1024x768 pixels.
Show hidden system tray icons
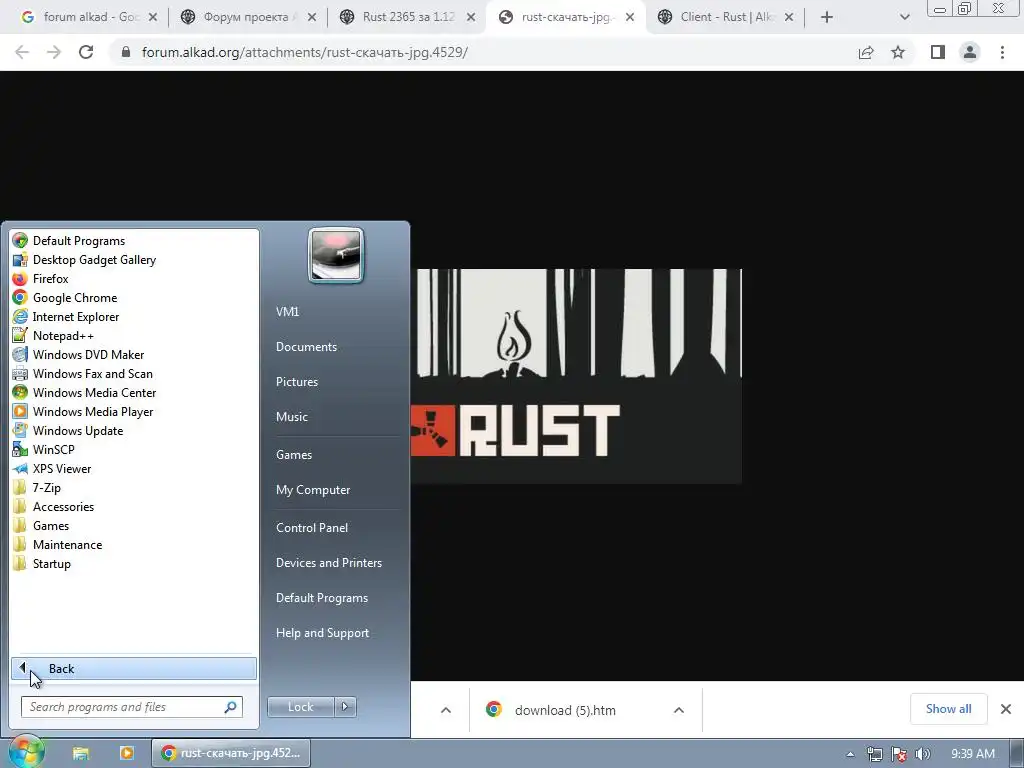click(850, 754)
